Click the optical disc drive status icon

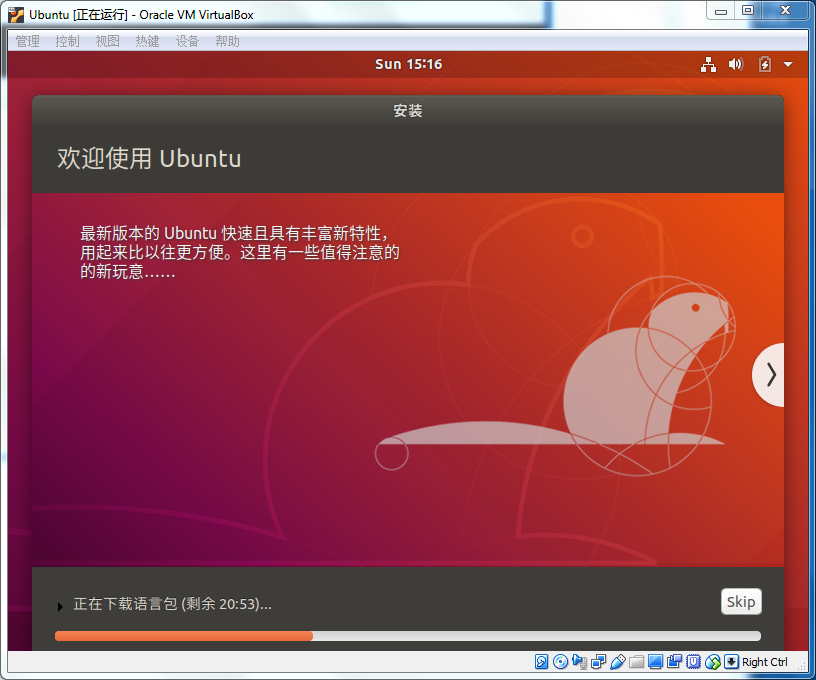[x=560, y=662]
